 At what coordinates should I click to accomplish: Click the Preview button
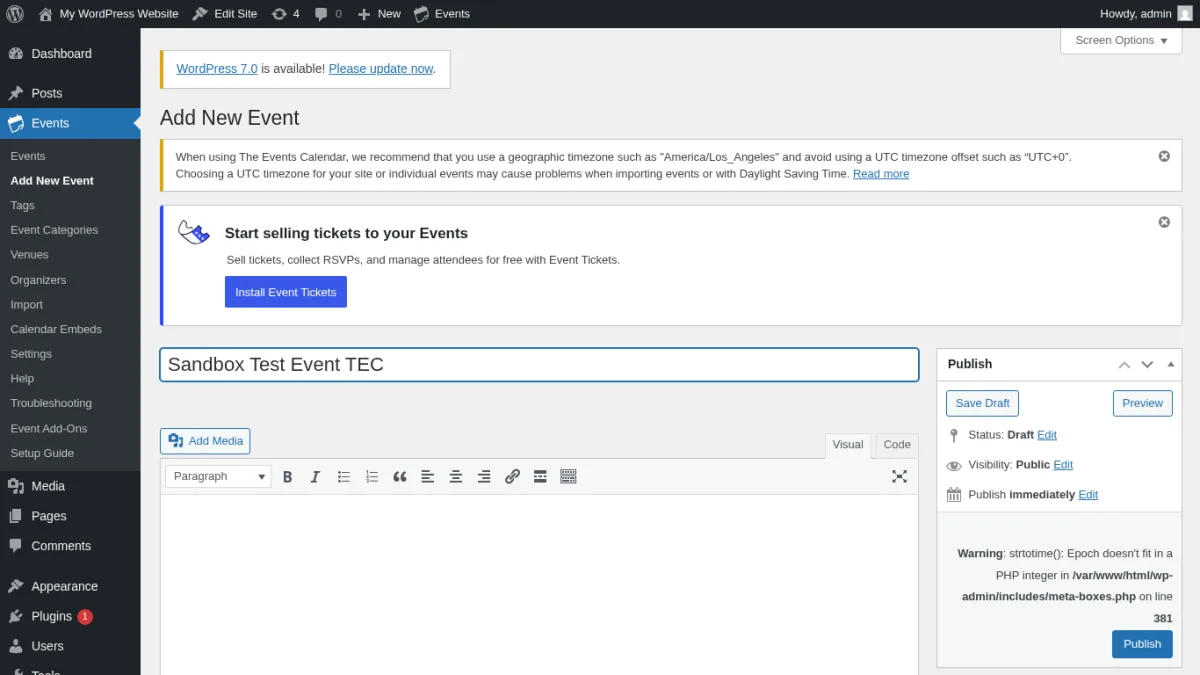click(1142, 403)
